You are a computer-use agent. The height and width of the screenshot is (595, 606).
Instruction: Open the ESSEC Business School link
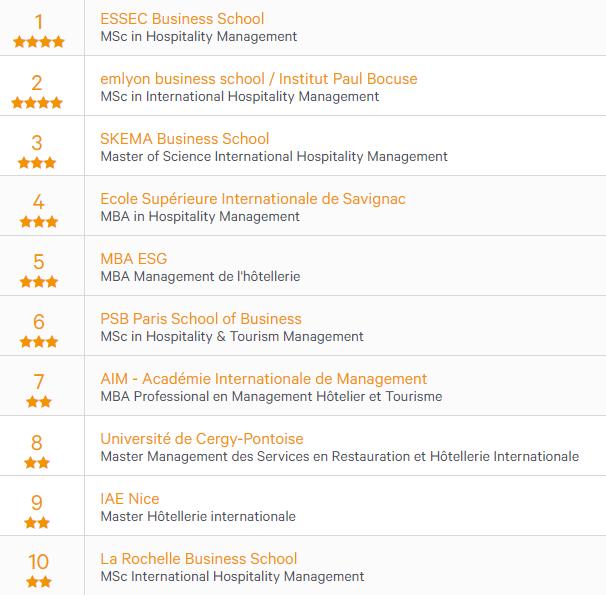[182, 19]
